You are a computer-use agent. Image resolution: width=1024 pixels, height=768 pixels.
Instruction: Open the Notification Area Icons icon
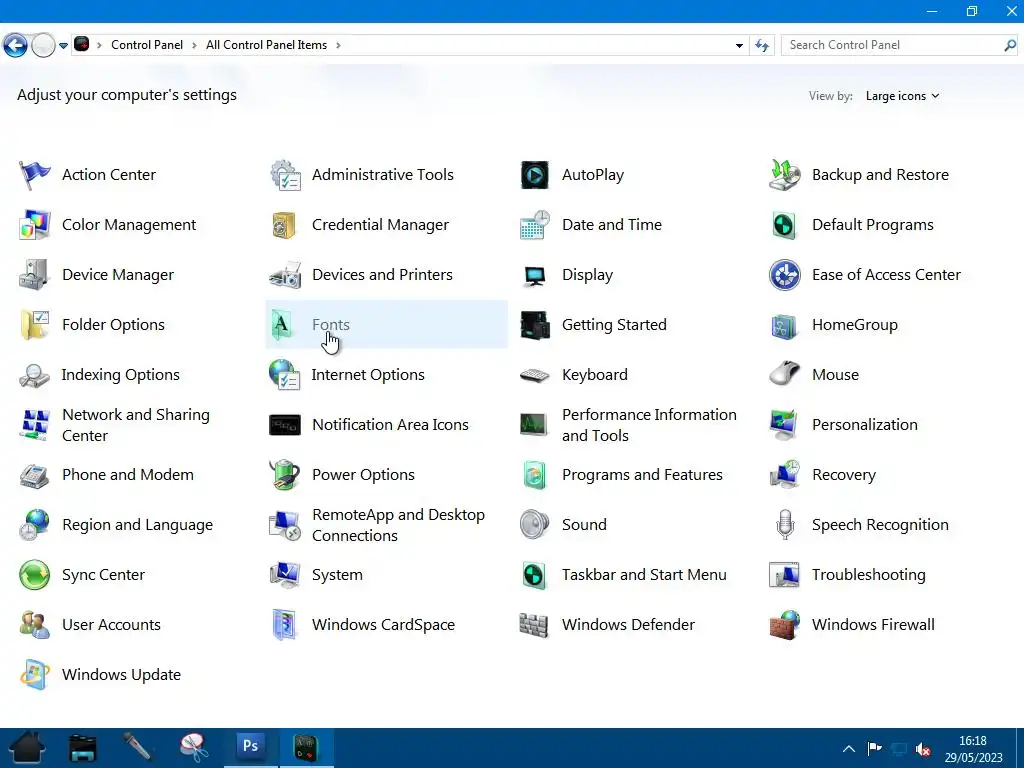pos(285,425)
